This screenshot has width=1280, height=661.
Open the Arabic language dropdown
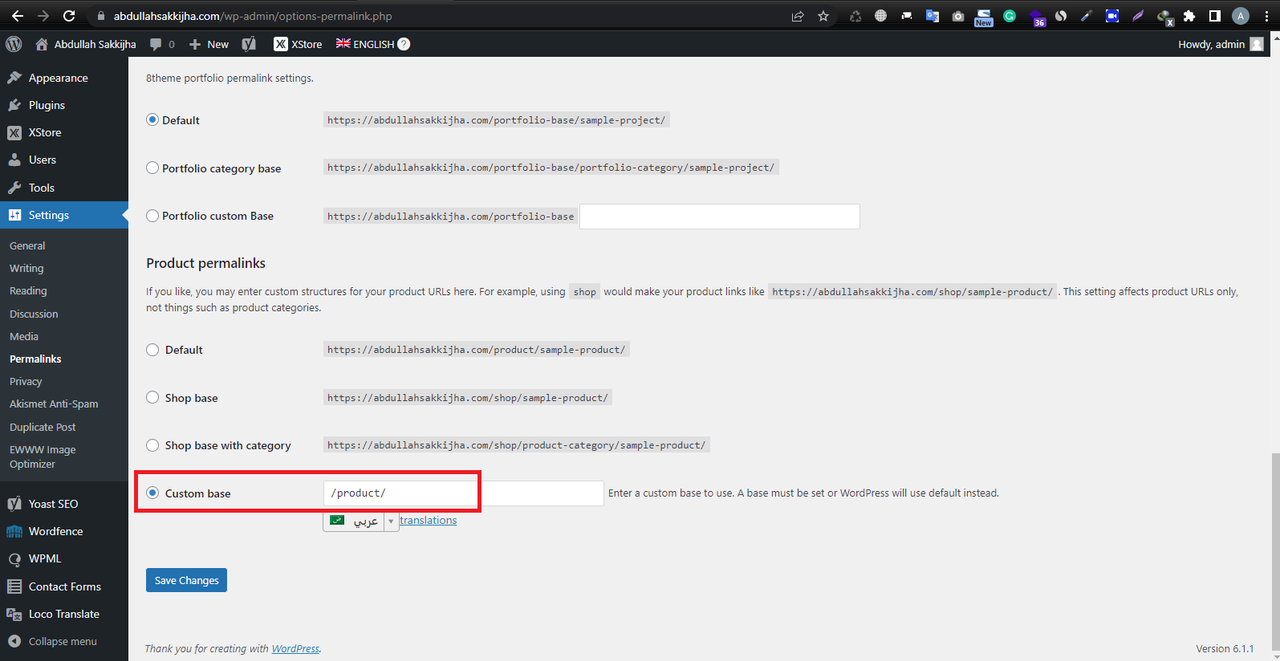[361, 521]
